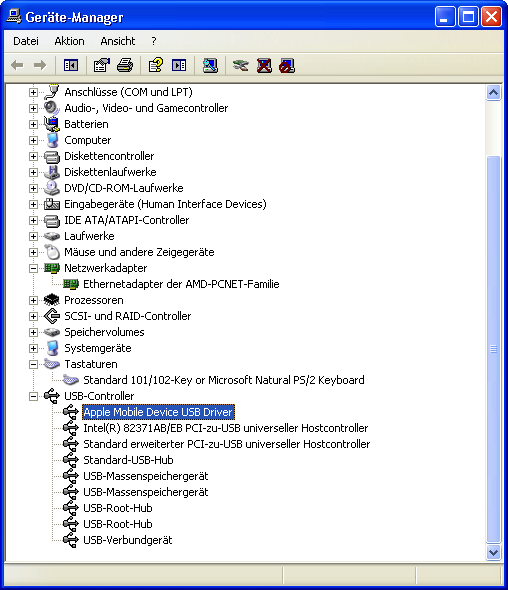Collapse the Netzwerkadapter node

pos(33,268)
